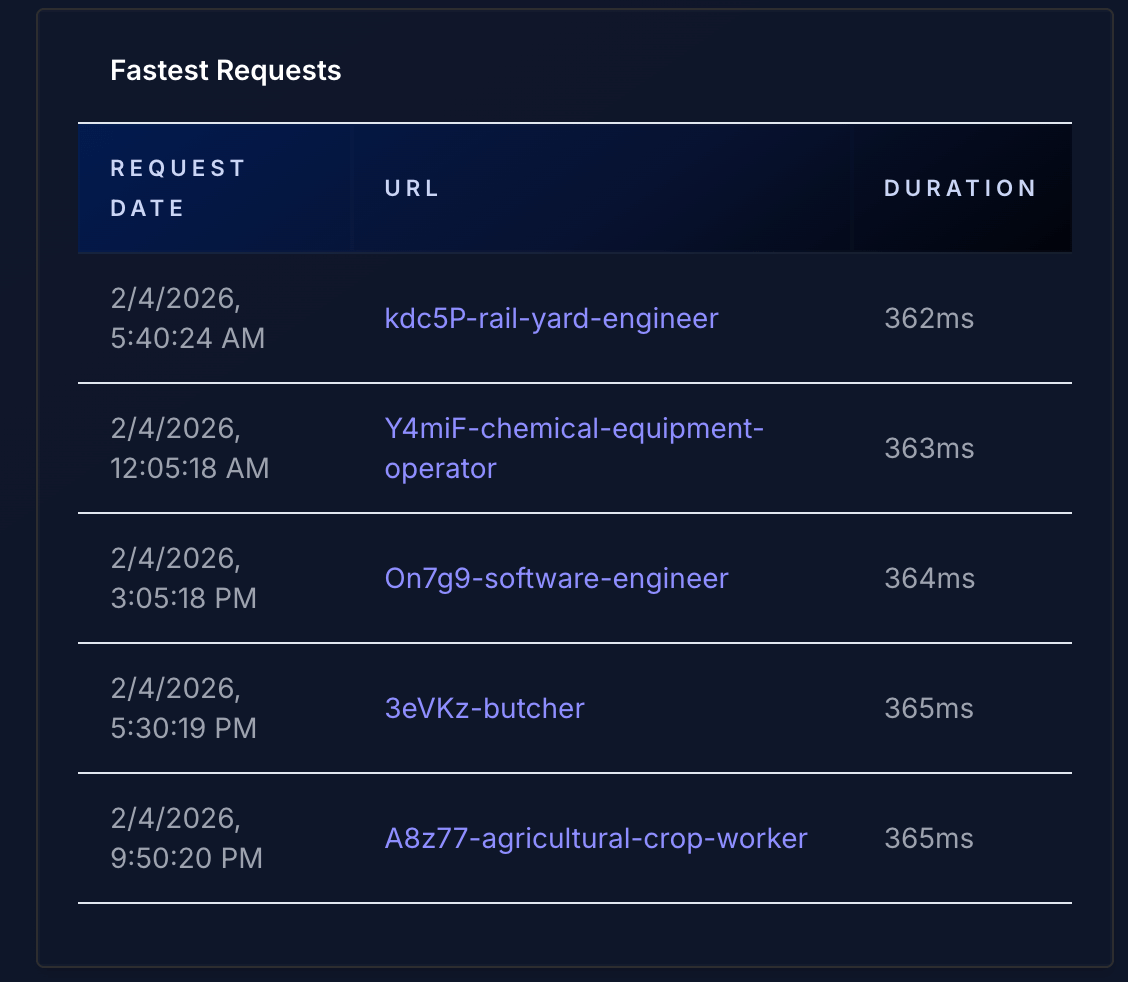
Task: Click the 3:05:18 PM request date
Action: pos(184,578)
